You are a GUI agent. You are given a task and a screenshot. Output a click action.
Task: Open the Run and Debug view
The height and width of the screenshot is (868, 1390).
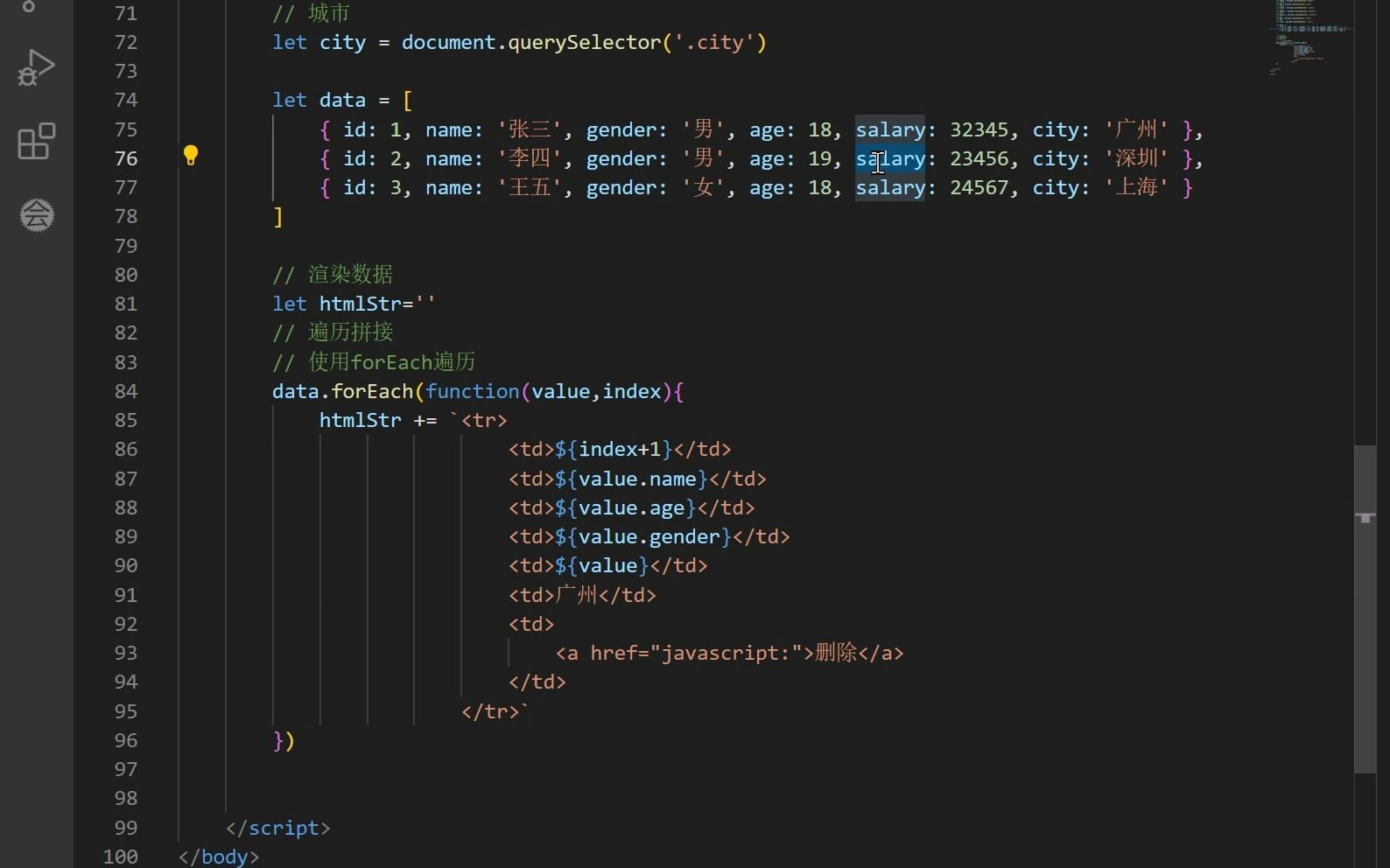click(x=36, y=67)
